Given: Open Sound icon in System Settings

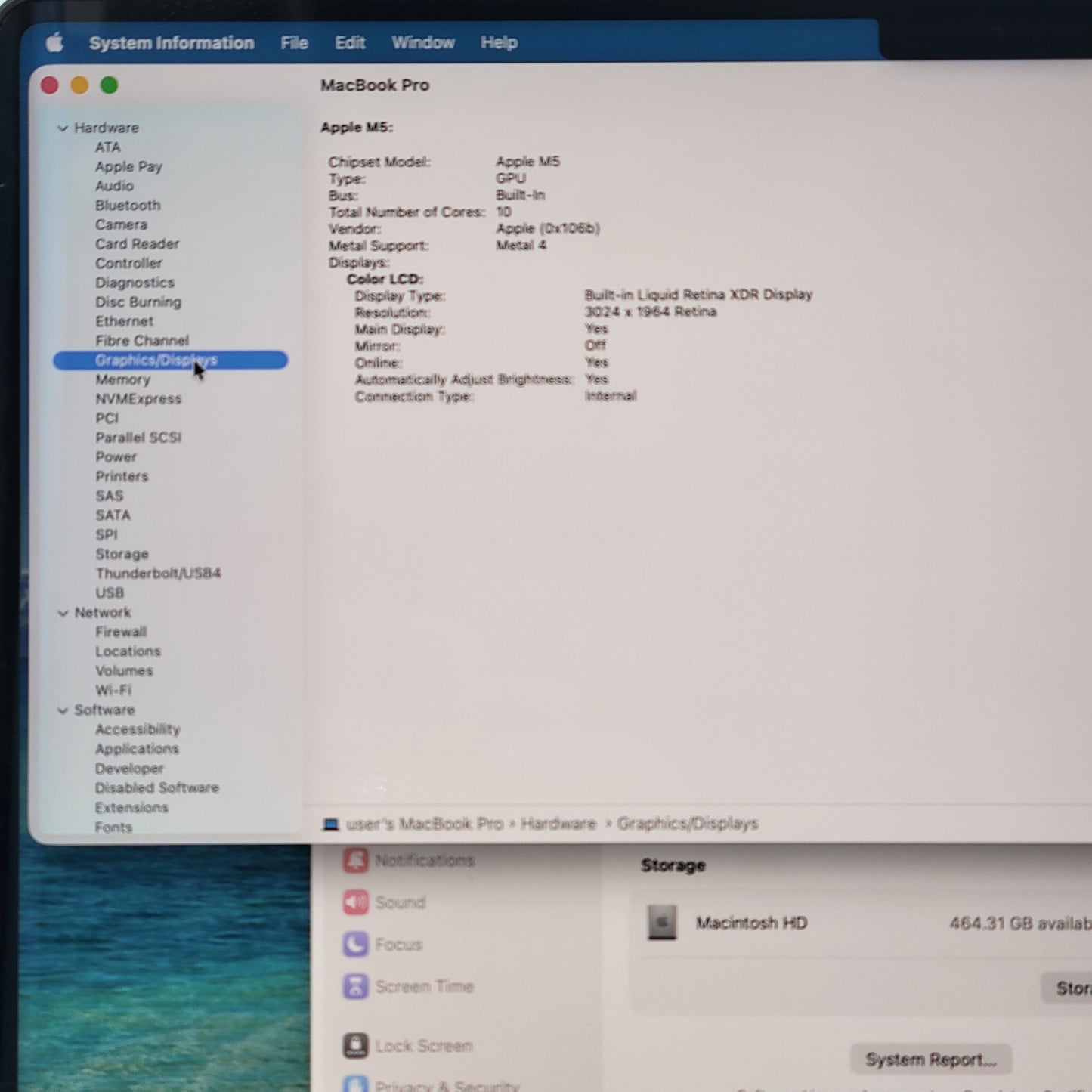Looking at the screenshot, I should tap(356, 902).
